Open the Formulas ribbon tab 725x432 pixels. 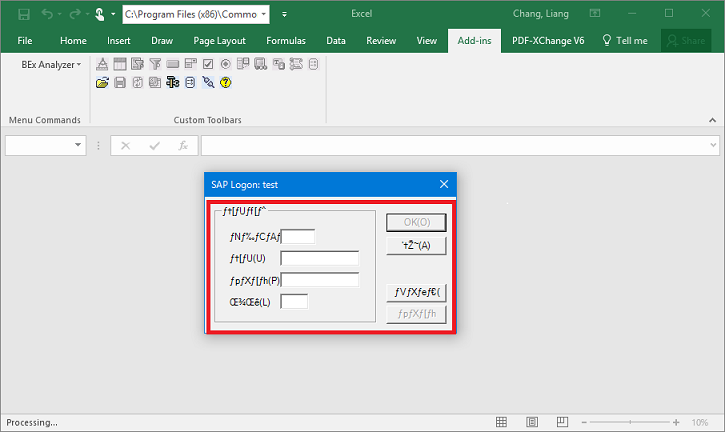point(286,41)
